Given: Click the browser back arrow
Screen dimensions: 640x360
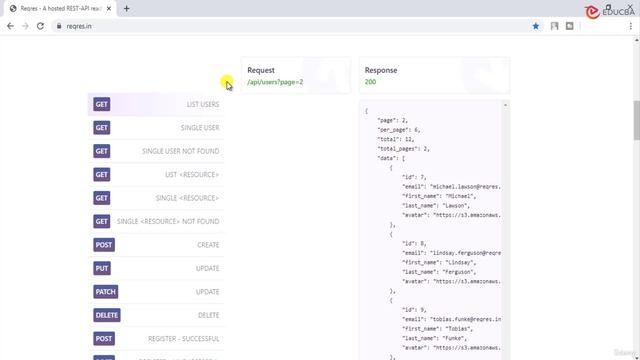Looking at the screenshot, I should click(x=10, y=26).
